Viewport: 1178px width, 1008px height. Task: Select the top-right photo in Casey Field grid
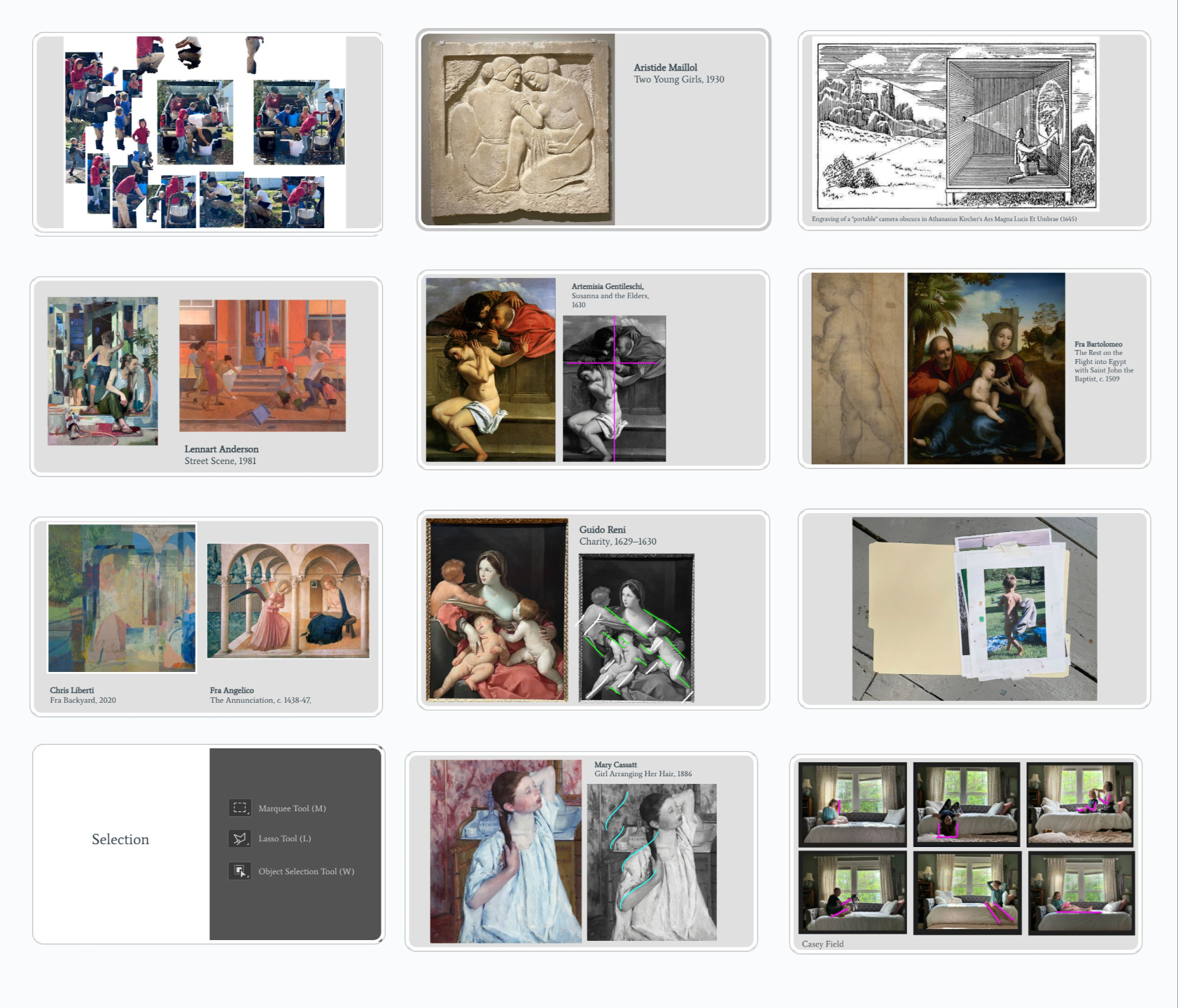[x=1080, y=804]
